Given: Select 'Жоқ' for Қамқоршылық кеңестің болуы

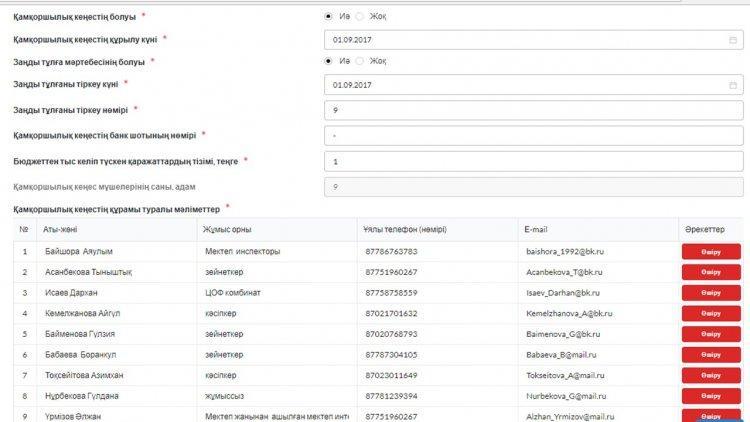Looking at the screenshot, I should tap(360, 16).
